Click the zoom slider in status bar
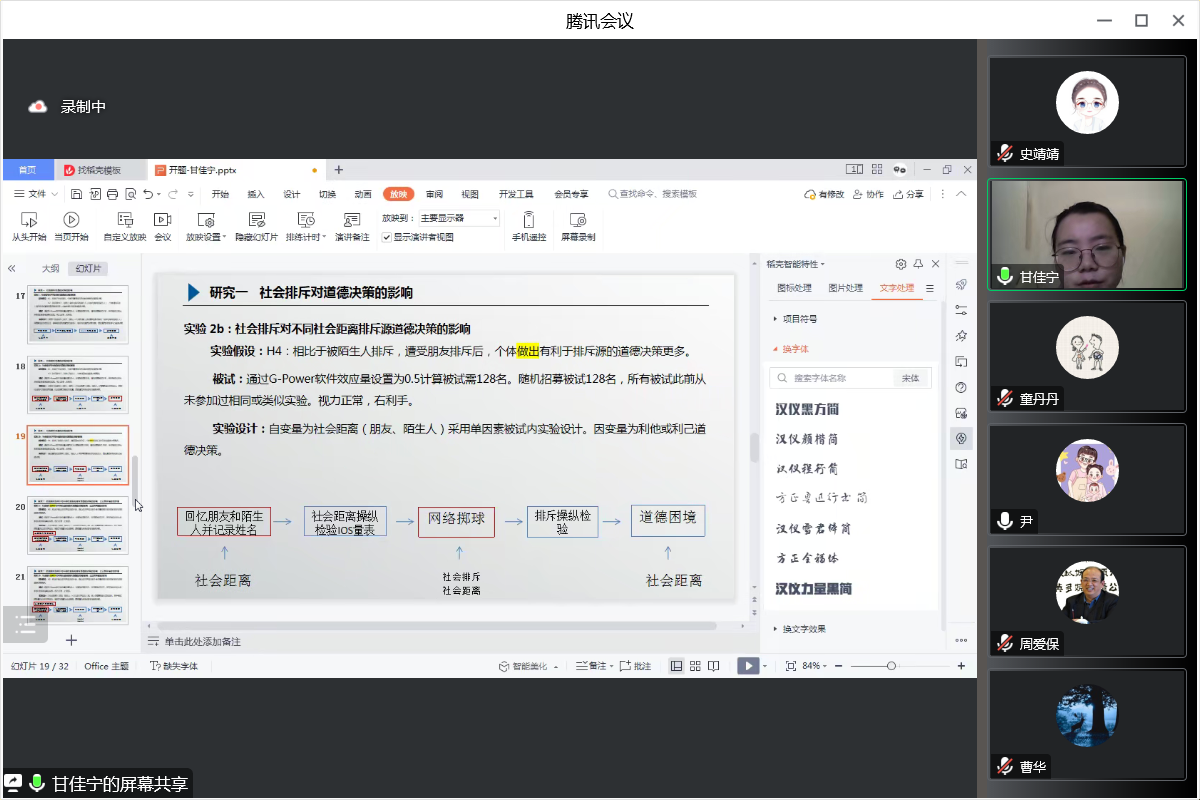This screenshot has height=800, width=1200. (891, 666)
